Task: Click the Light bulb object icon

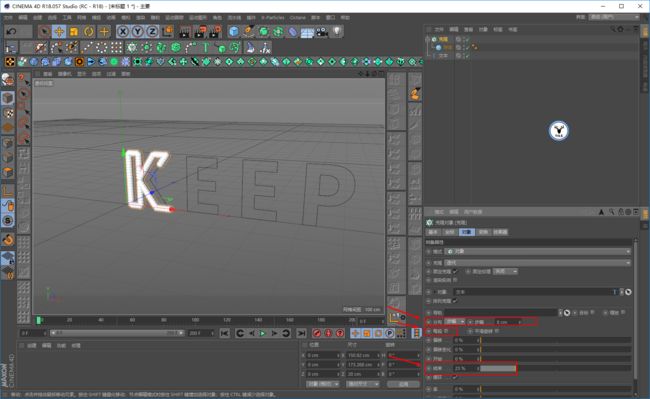Action: coord(337,31)
